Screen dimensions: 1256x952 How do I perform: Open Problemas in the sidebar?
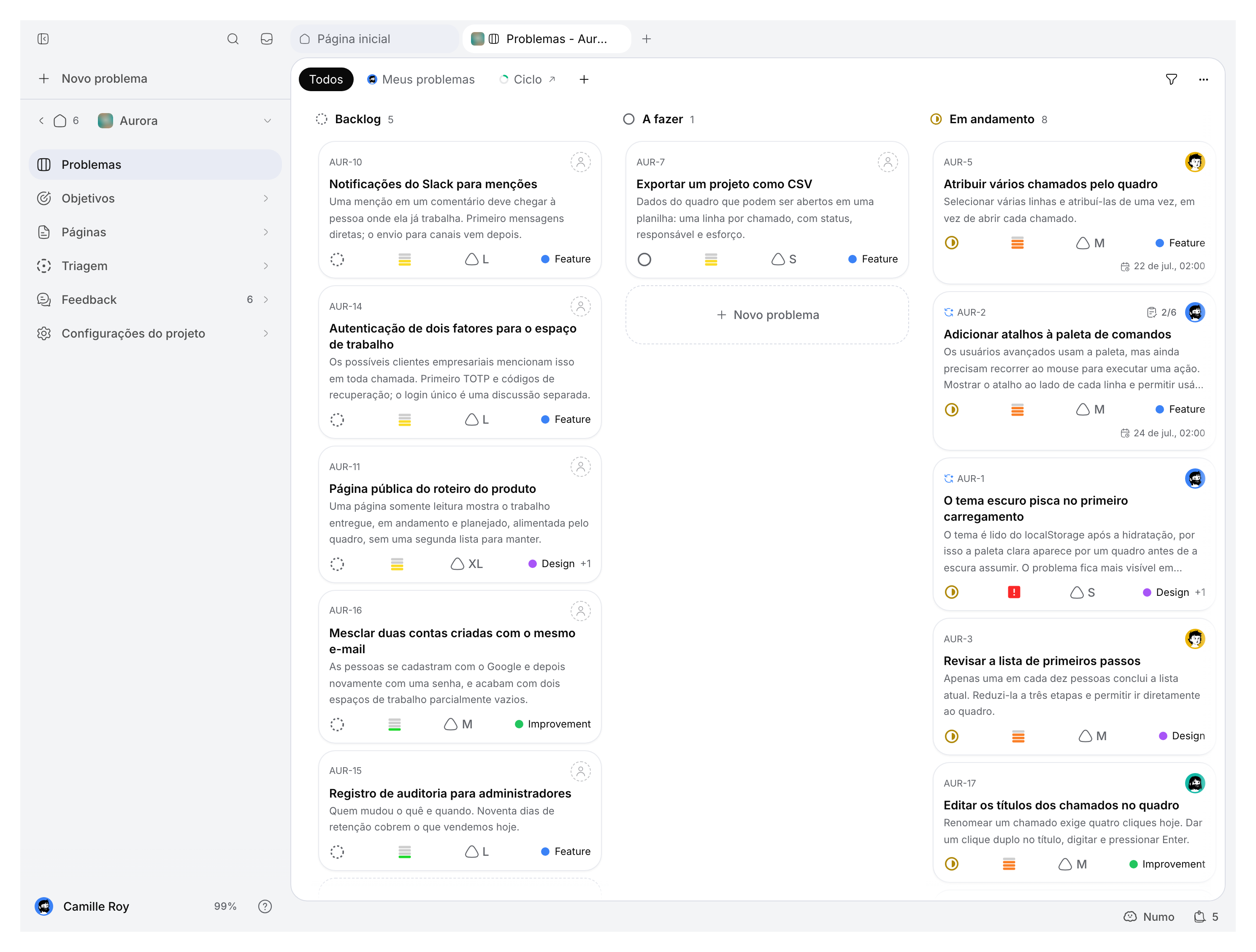click(x=155, y=165)
